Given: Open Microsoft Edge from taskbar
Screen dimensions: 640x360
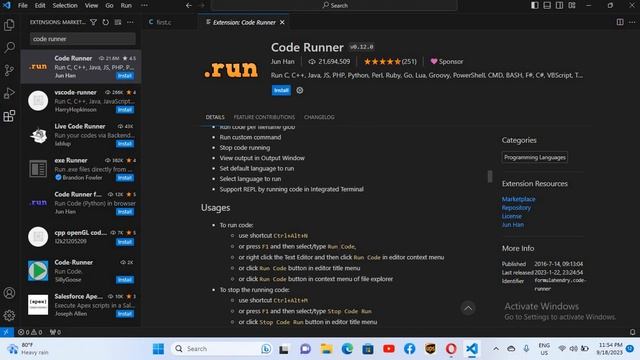Looking at the screenshot, I should [347, 349].
